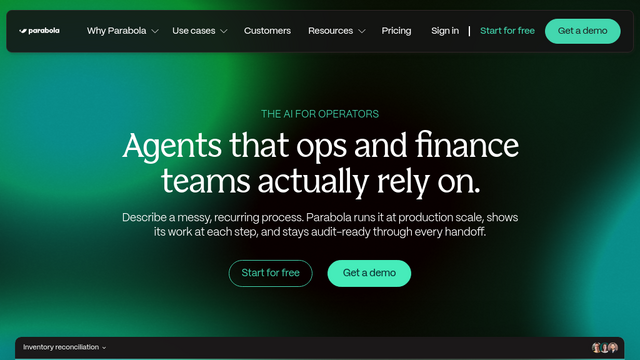
Task: Click the collaborator avatars in the panel
Action: [x=605, y=347]
